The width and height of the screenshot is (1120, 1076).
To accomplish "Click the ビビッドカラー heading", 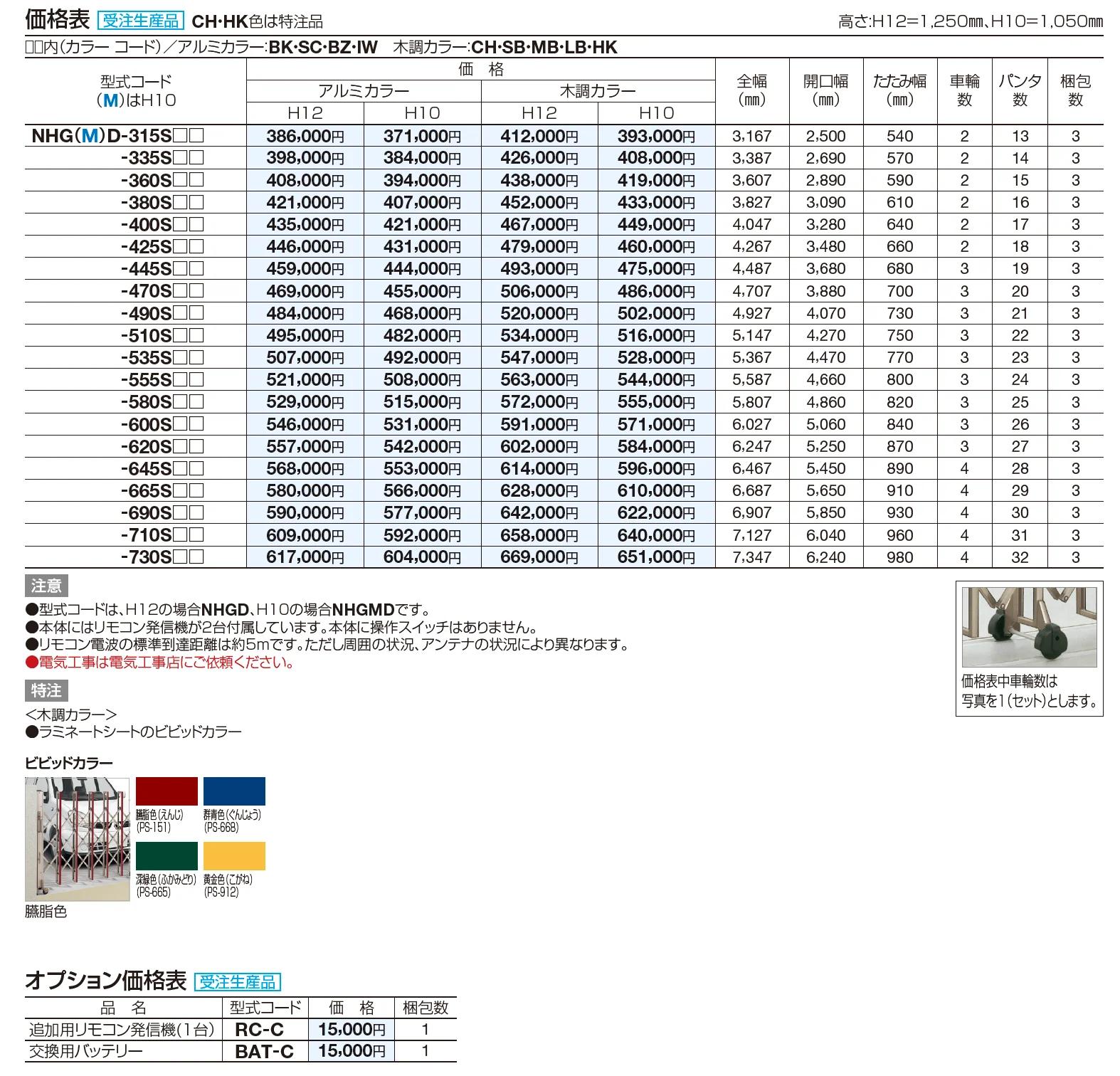I will tap(69, 764).
